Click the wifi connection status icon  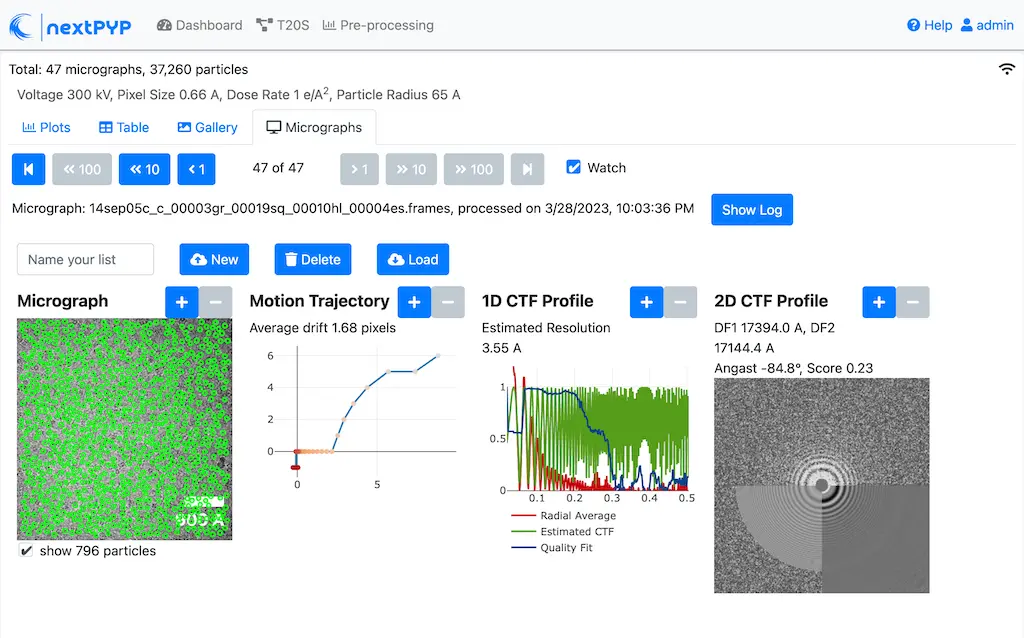[1006, 69]
